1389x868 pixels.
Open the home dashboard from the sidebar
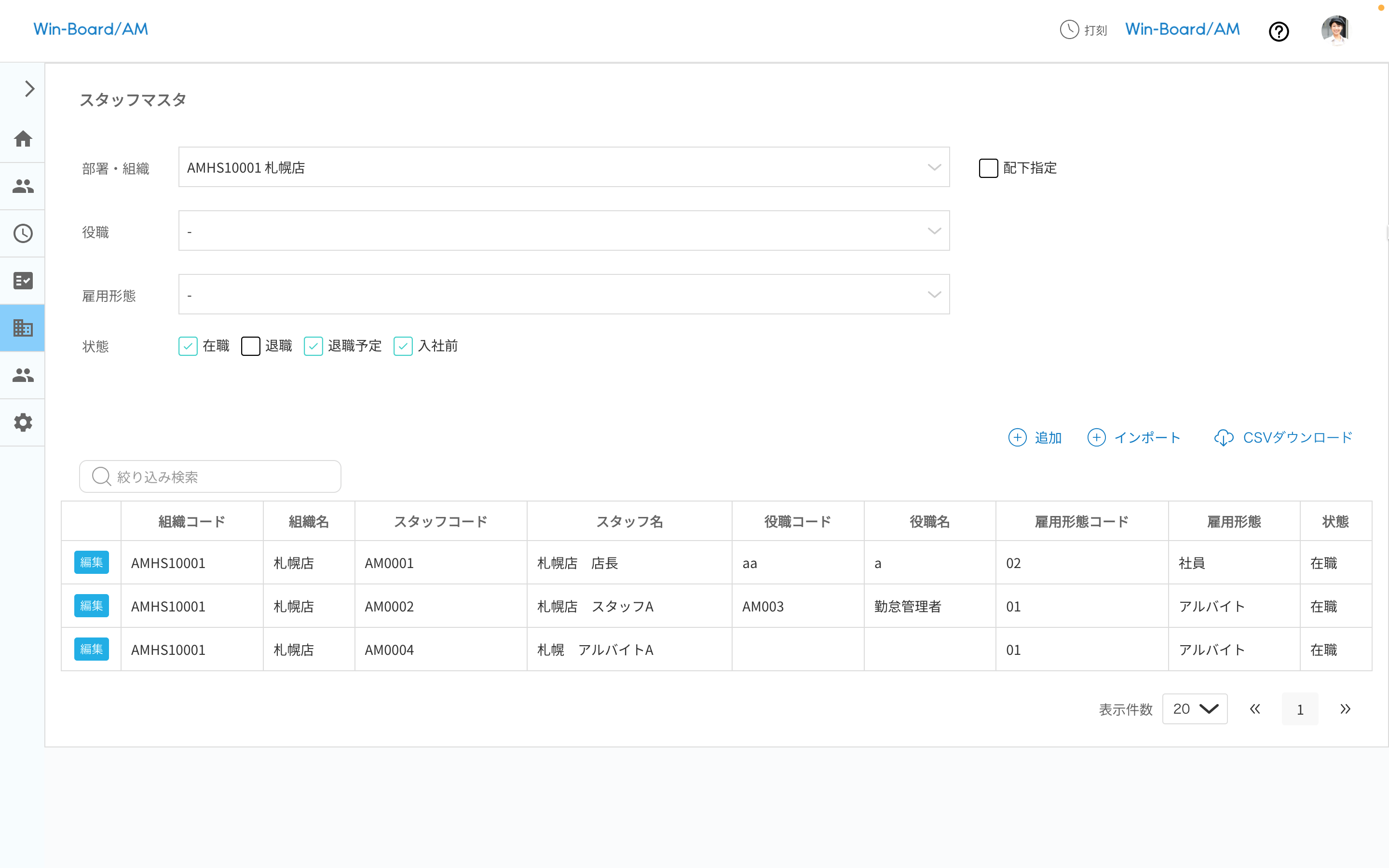23,138
